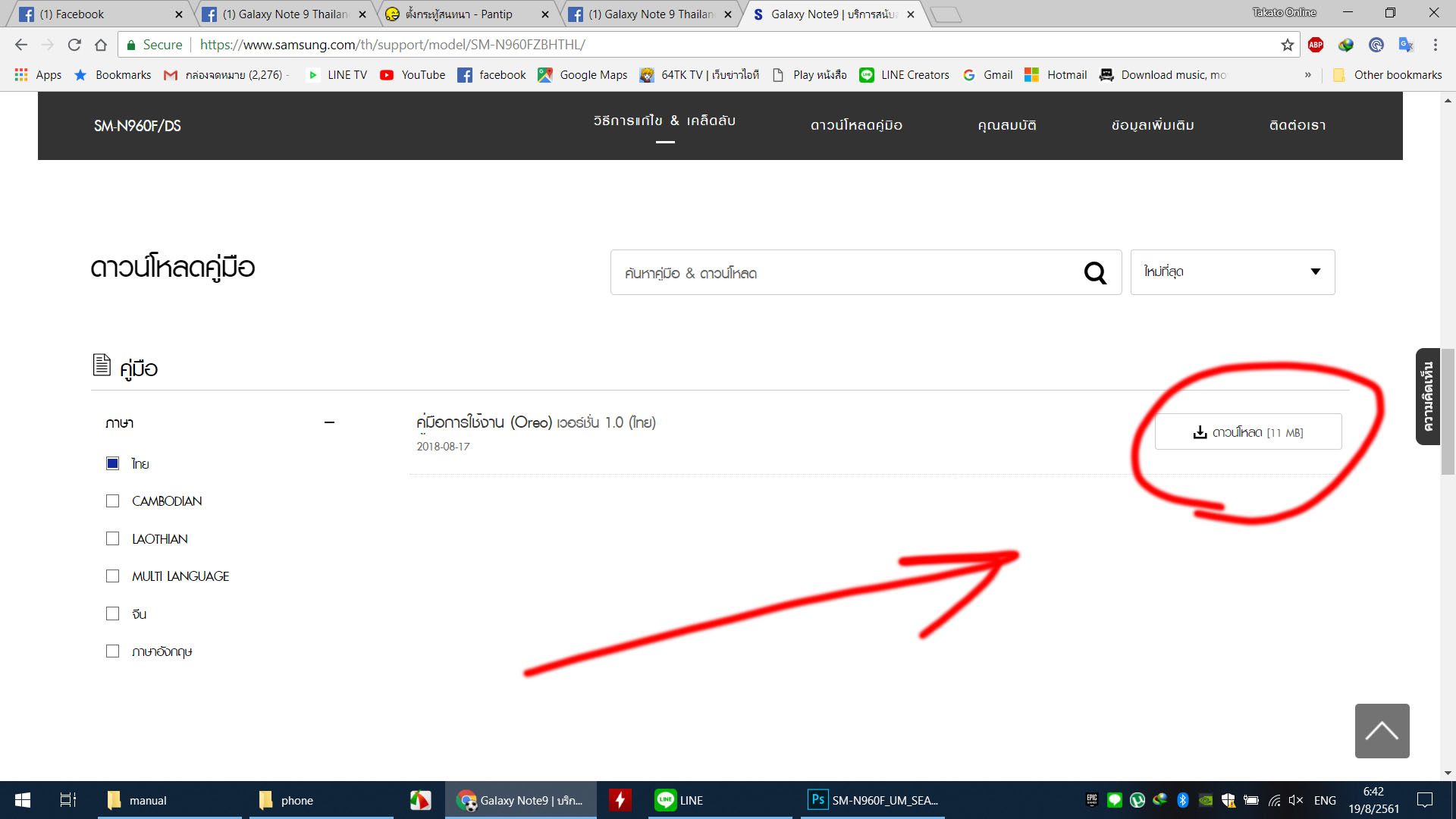
Task: Open the LINE Creators bookmark
Action: (x=904, y=74)
